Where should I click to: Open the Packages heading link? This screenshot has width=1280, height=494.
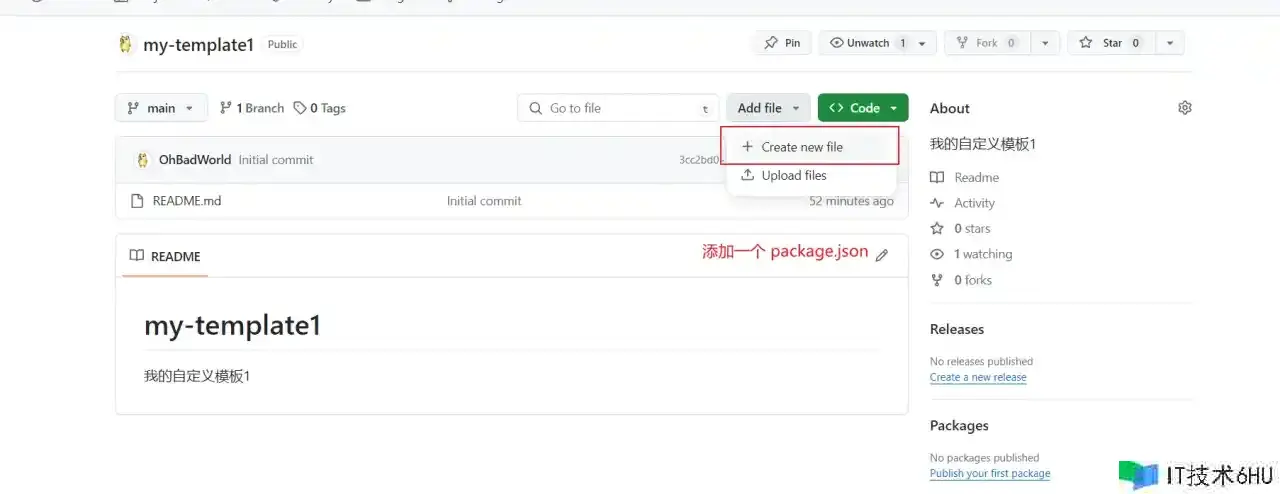tap(959, 425)
